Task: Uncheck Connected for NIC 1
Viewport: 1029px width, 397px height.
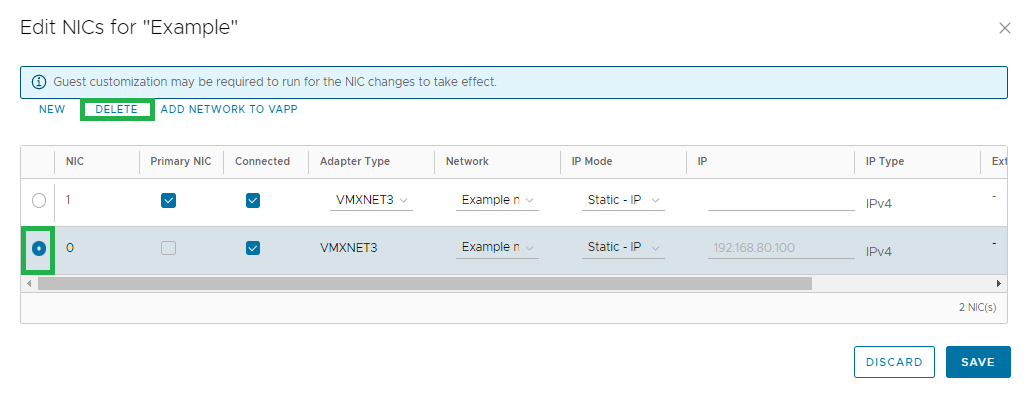Action: (x=253, y=201)
